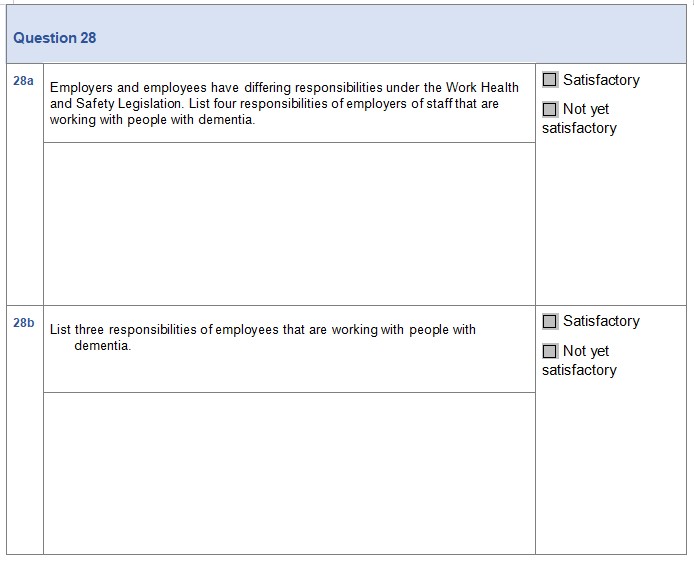Screen dimensions: 694x561
Task: Tick Not yet satisfactory checkbox for 28a
Action: point(550,109)
